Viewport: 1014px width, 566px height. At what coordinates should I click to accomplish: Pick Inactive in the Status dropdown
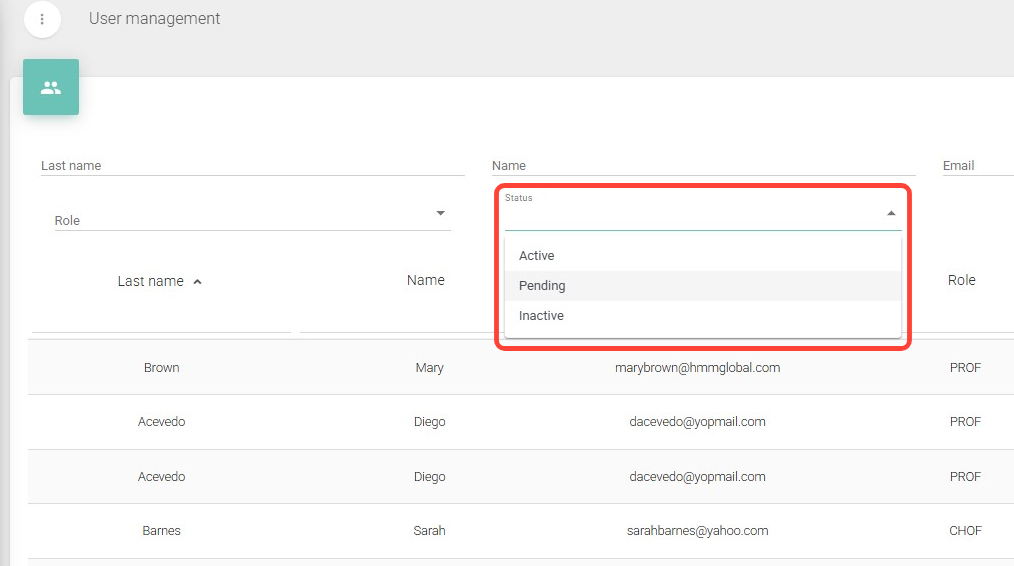click(x=541, y=316)
